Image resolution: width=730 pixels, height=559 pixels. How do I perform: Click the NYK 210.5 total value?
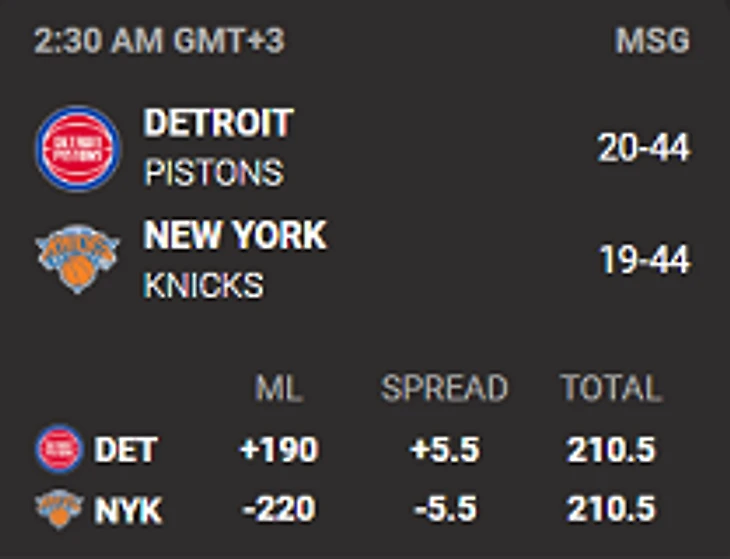[611, 509]
